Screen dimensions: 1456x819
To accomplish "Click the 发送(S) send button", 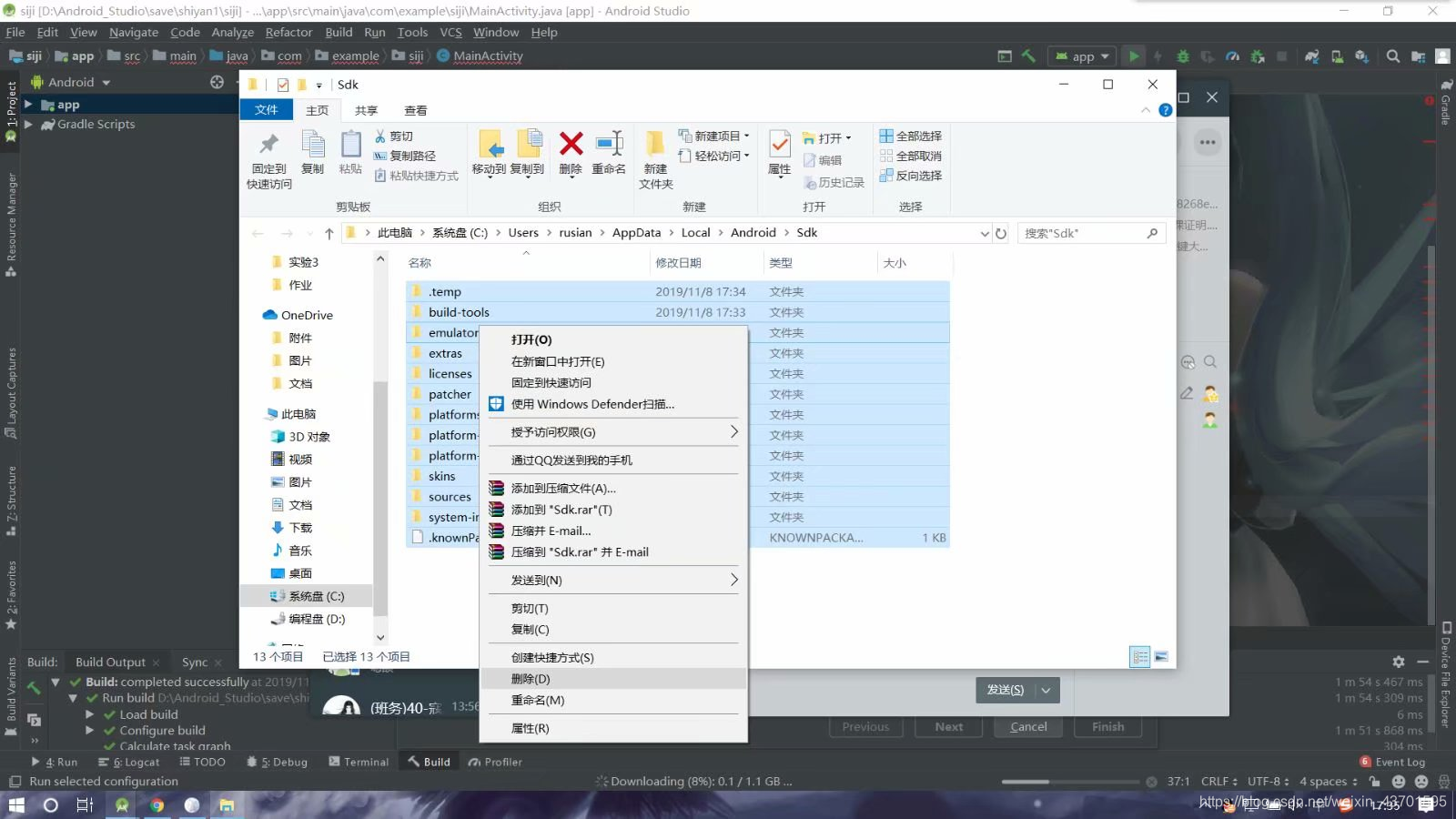I will click(1006, 690).
